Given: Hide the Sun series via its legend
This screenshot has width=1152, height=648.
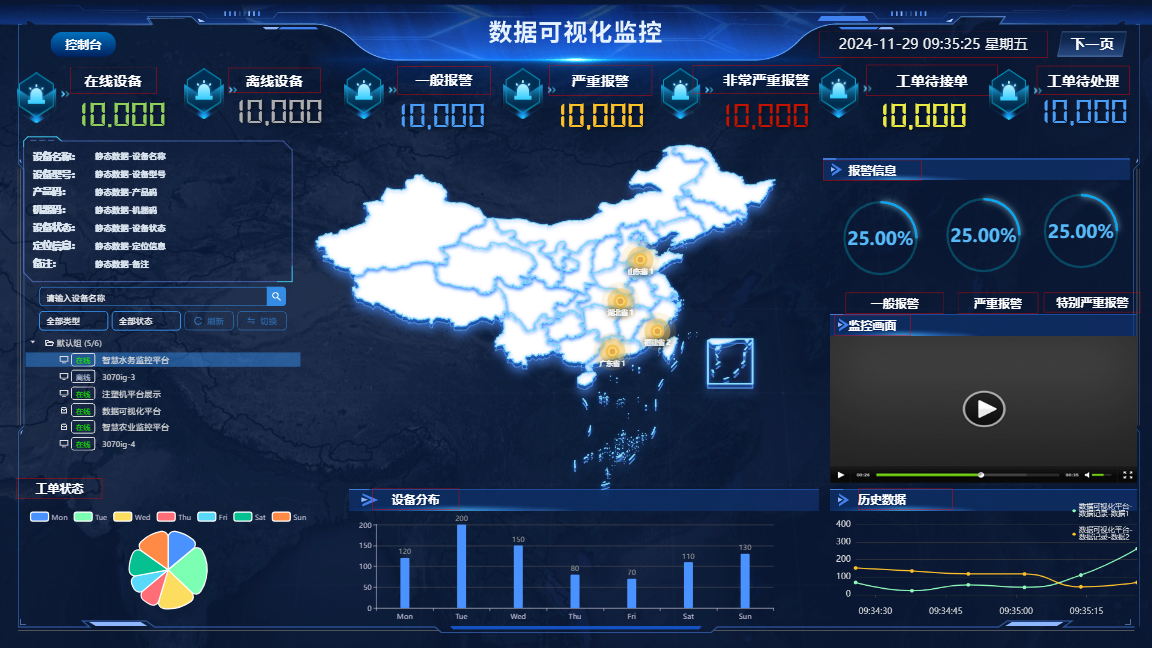Looking at the screenshot, I should click(290, 517).
